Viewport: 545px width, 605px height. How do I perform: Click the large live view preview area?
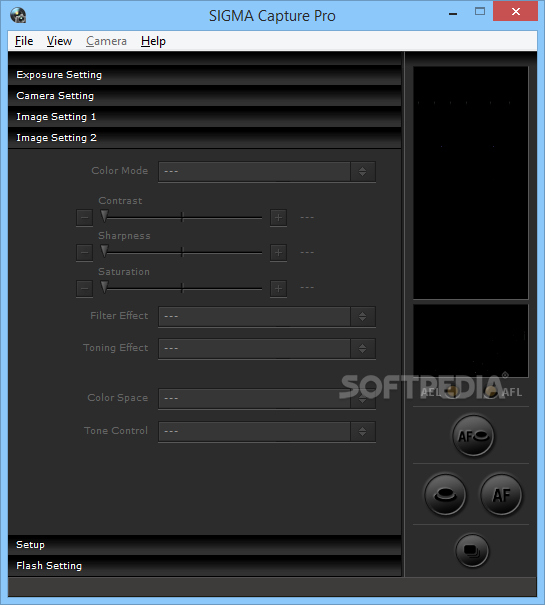pos(471,183)
